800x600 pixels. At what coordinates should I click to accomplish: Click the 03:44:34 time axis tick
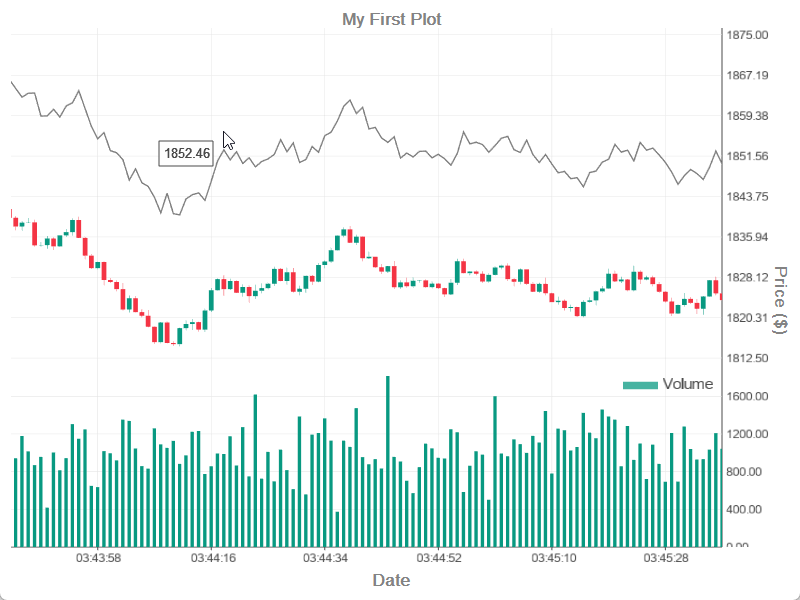326,557
